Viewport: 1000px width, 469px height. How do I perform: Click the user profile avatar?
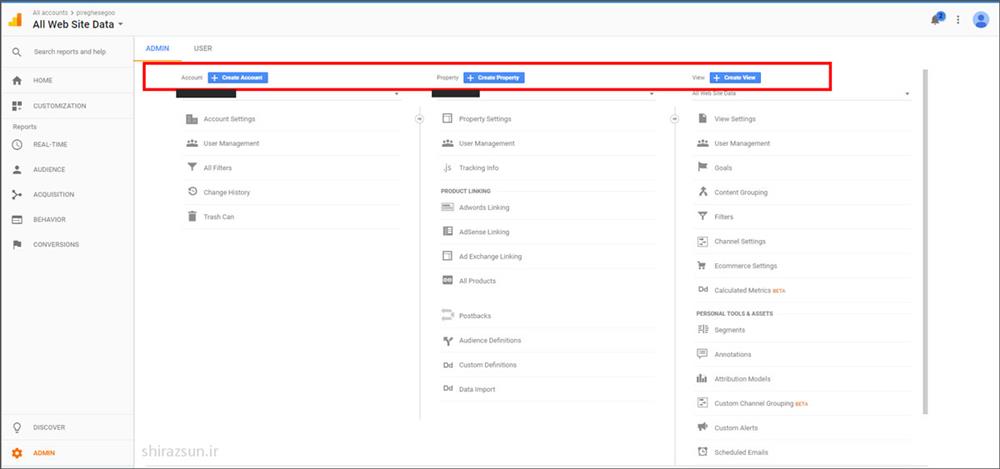coord(981,20)
